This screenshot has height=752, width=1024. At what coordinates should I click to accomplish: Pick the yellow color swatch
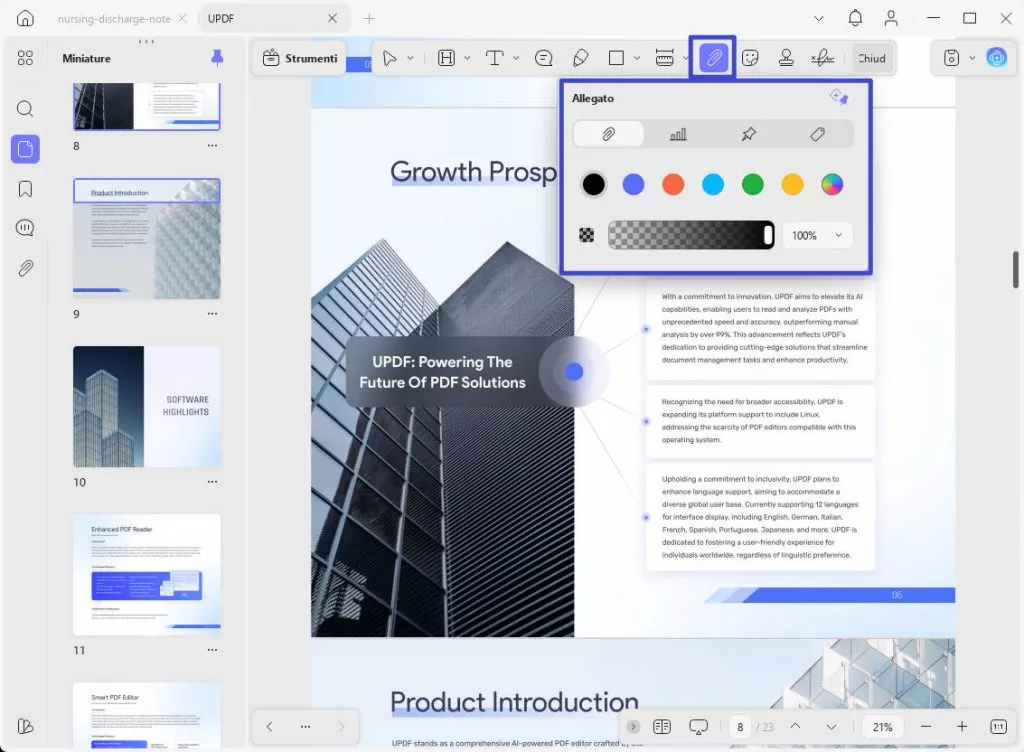[x=792, y=185]
